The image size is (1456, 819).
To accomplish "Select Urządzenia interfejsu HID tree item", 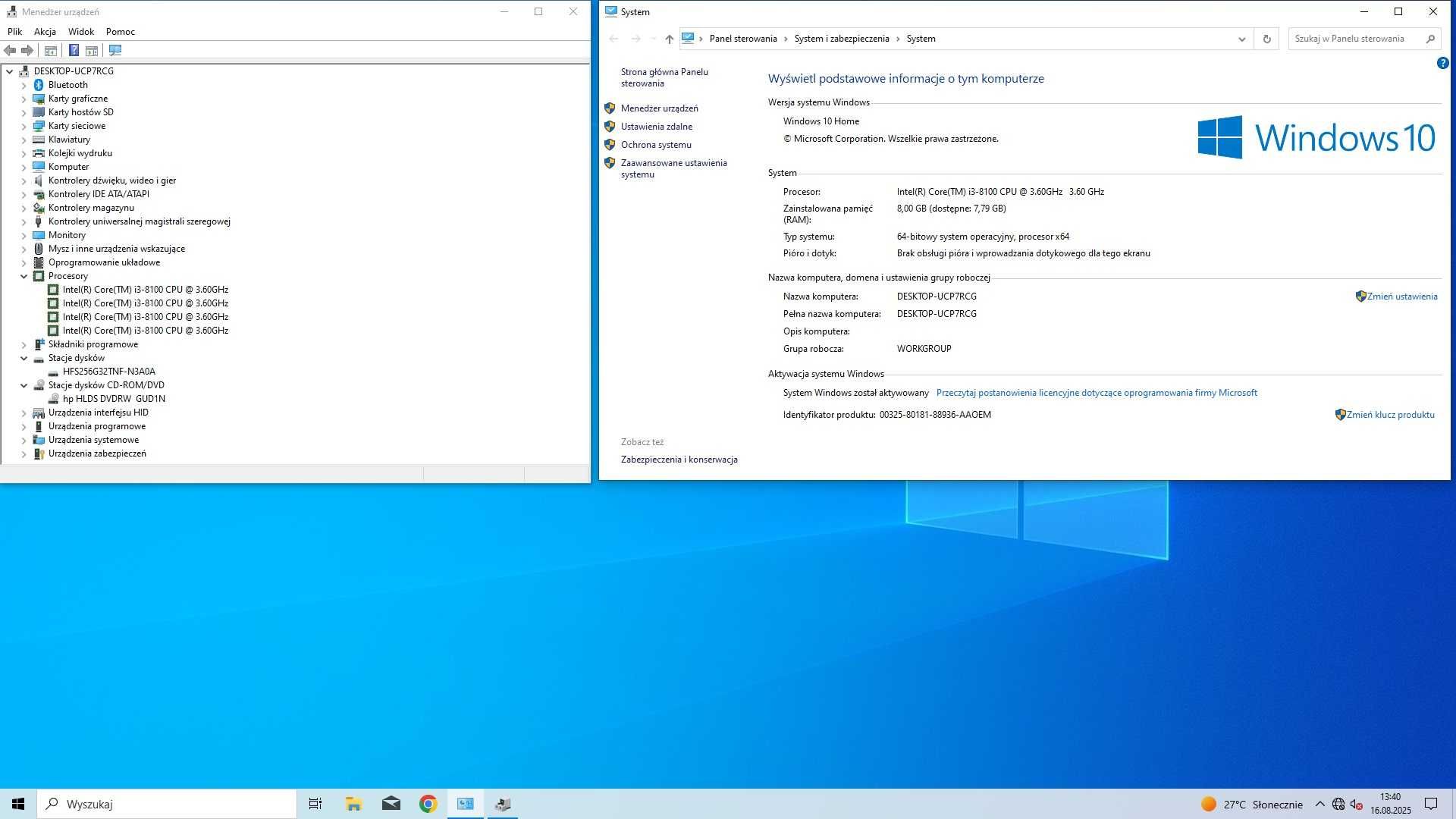I will 98,413.
